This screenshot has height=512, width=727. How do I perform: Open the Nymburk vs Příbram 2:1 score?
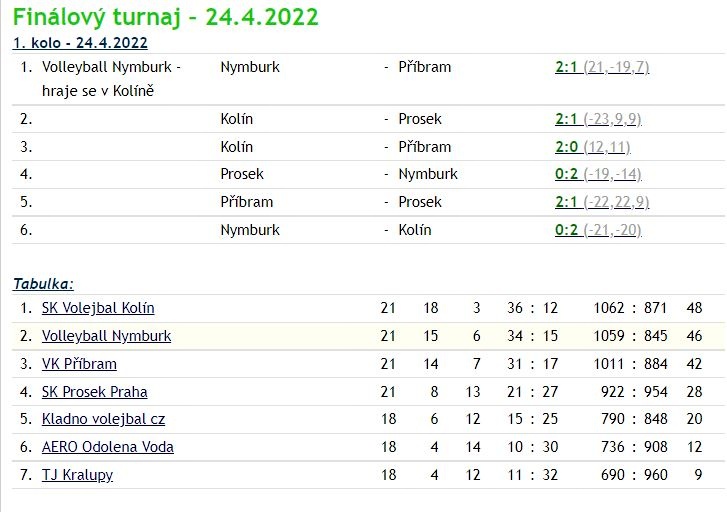(566, 67)
